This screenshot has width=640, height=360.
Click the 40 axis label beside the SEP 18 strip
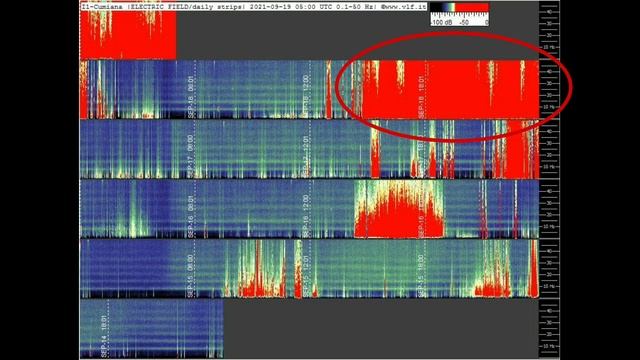coord(550,71)
